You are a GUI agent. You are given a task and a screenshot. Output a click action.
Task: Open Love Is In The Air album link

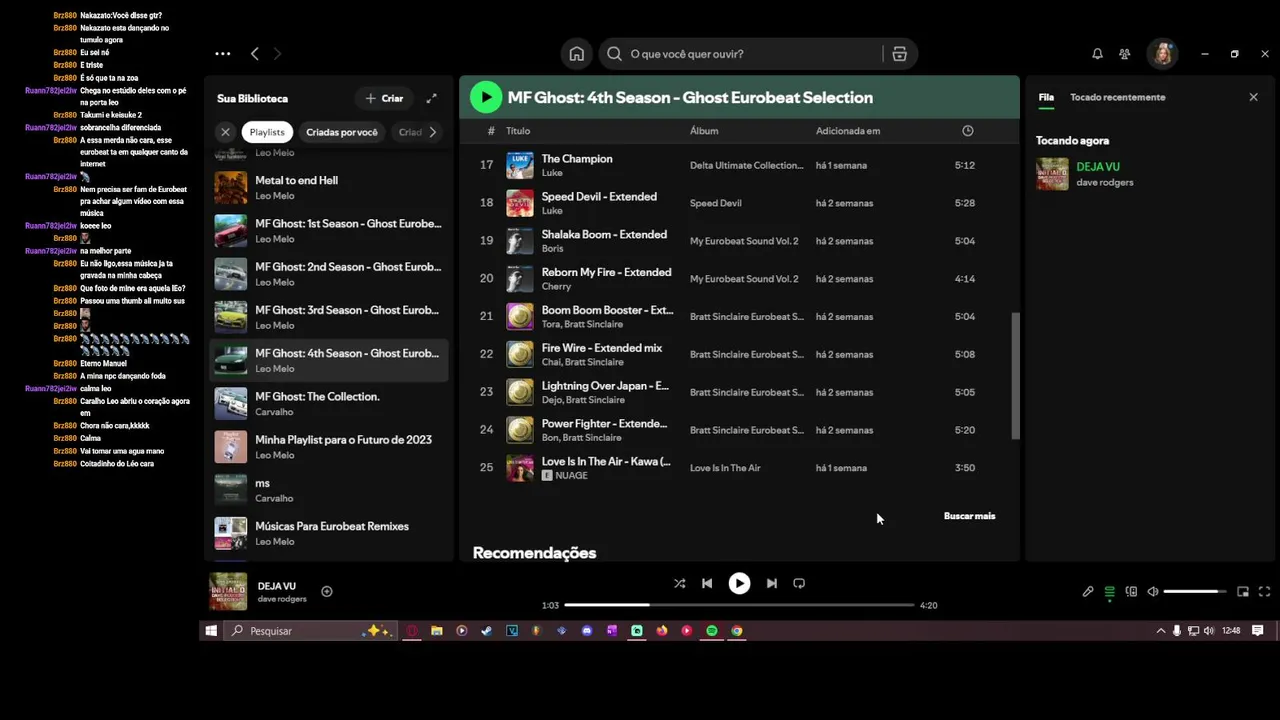click(x=725, y=468)
